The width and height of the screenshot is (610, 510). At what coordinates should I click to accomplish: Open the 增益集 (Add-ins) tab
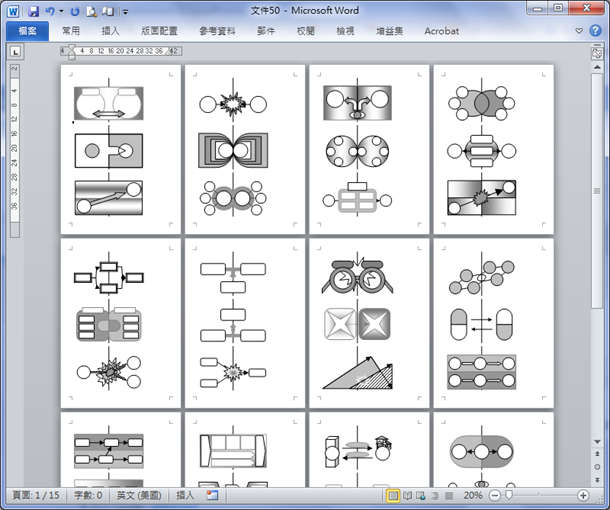click(389, 31)
